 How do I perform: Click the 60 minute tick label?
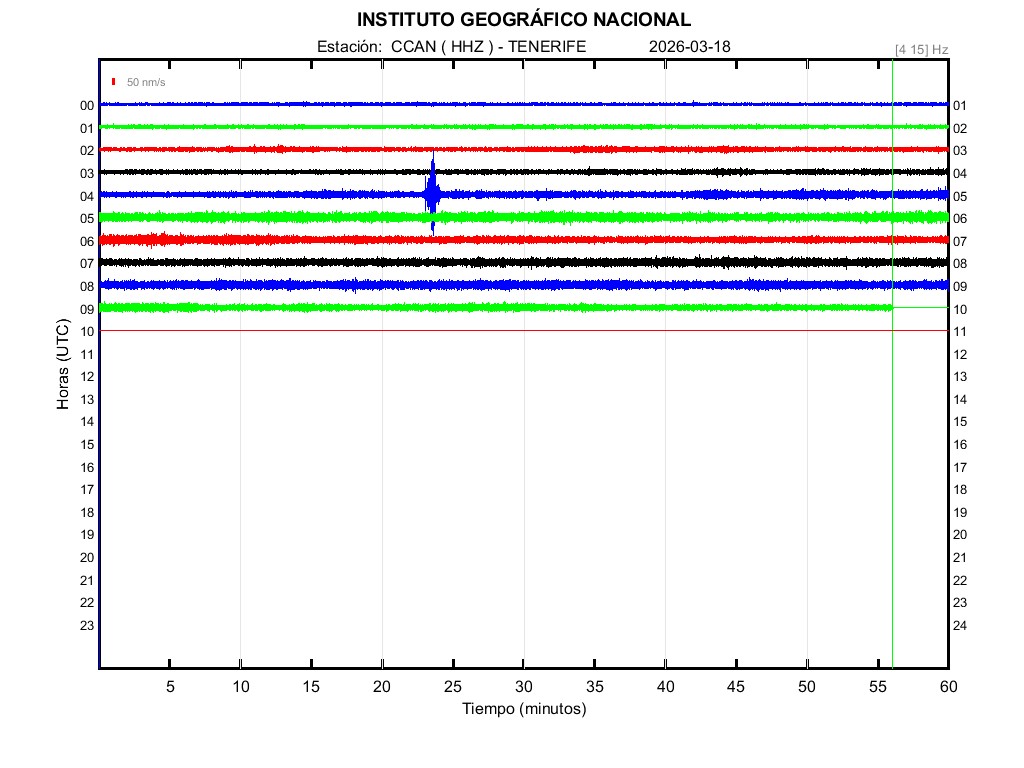(x=947, y=686)
